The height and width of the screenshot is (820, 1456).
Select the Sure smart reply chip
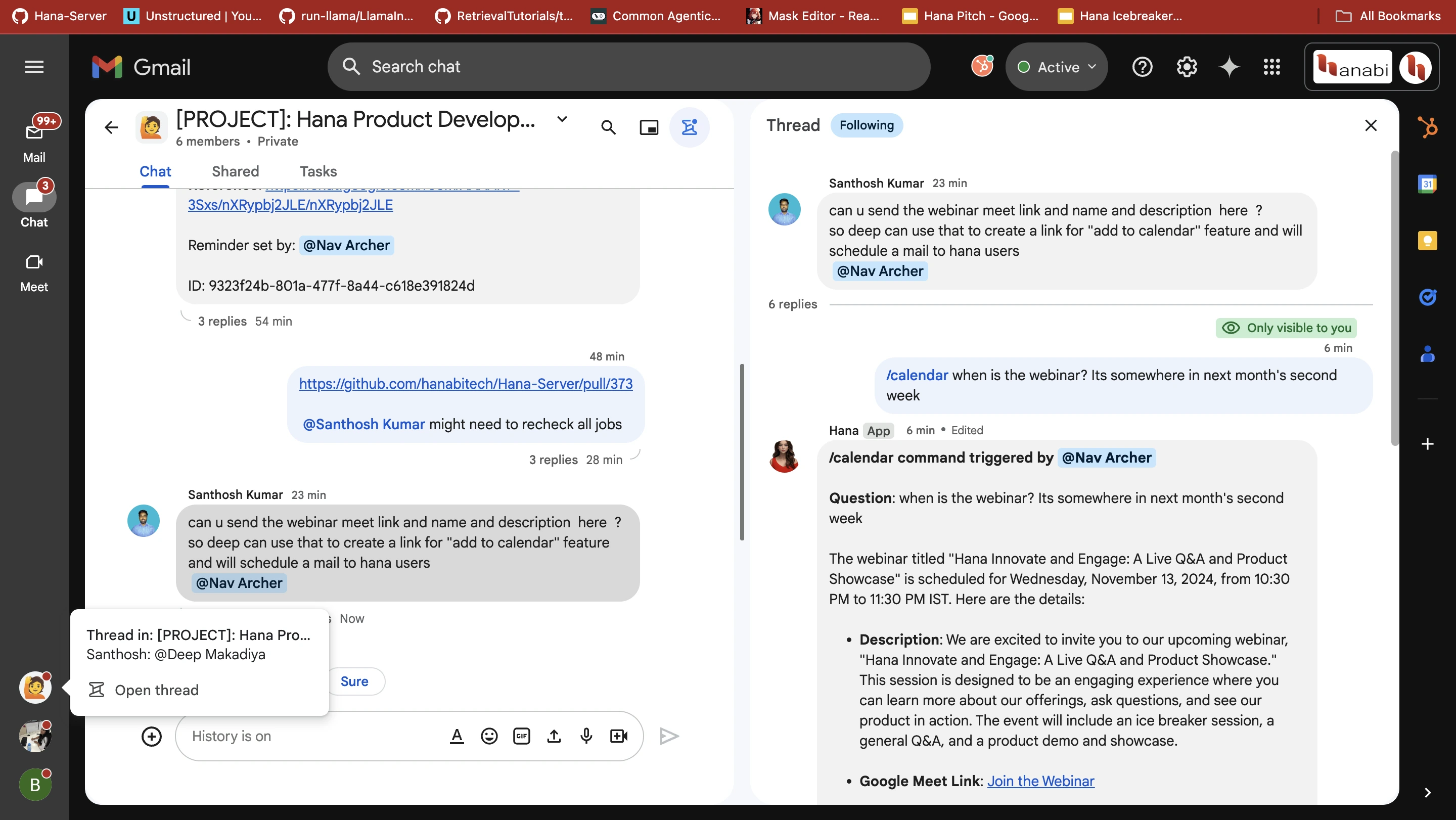354,681
